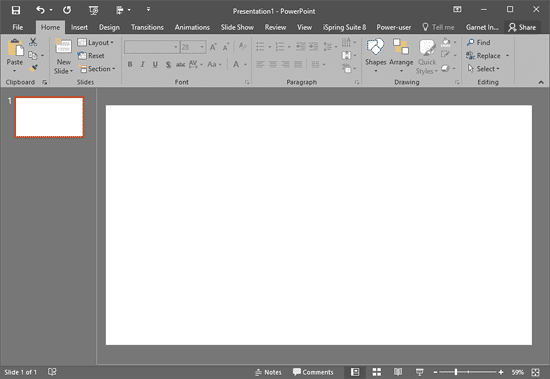The image size is (550, 379).
Task: Click the Repeat/Redo icon
Action: [67, 10]
